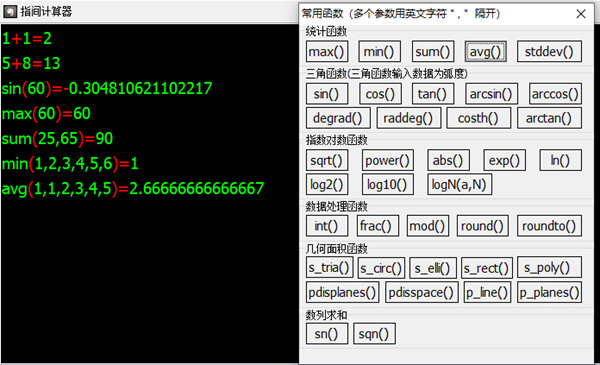Image resolution: width=600 pixels, height=365 pixels.
Task: Choose the s_poly() geometry function
Action: [x=549, y=267]
